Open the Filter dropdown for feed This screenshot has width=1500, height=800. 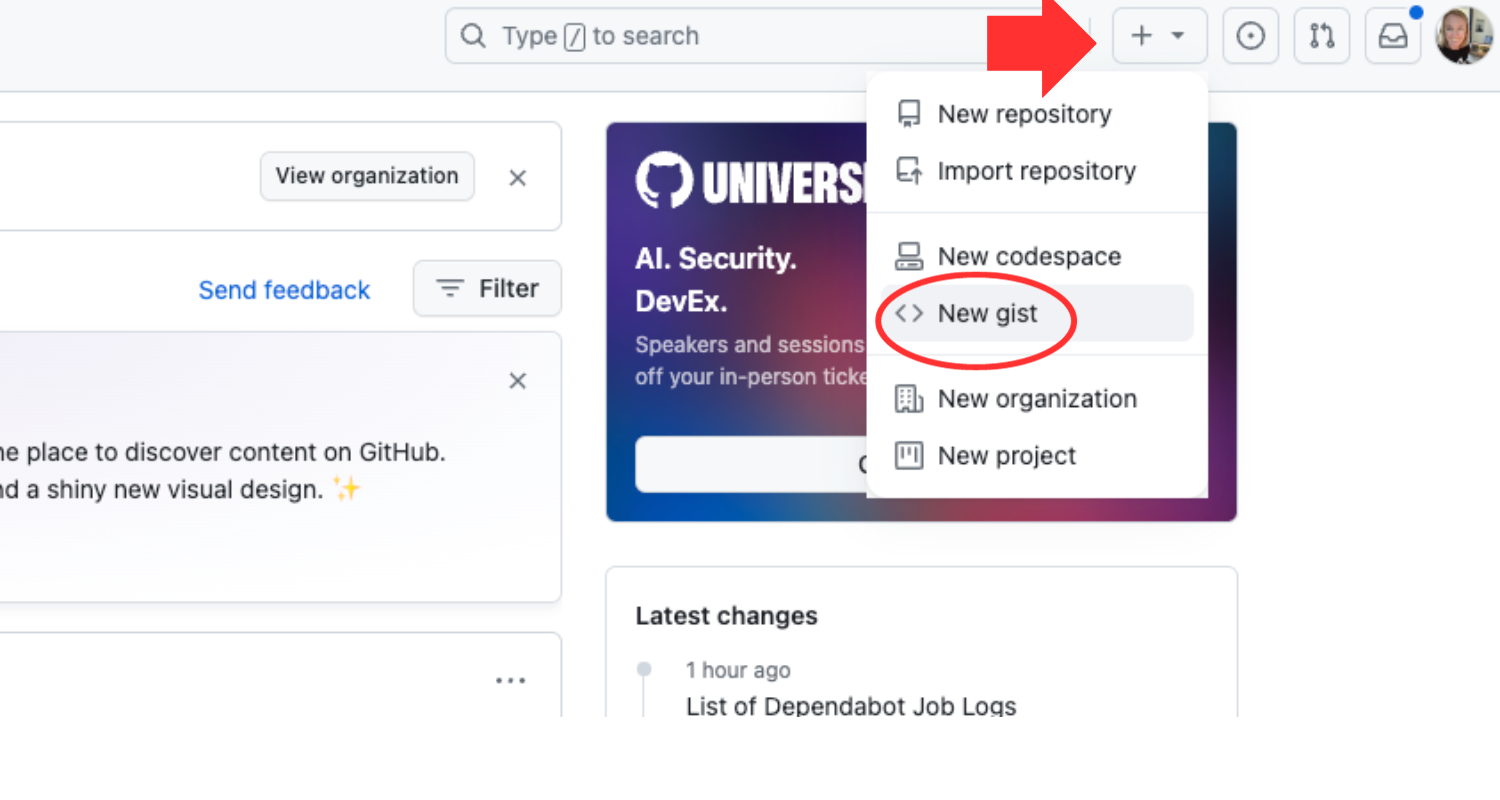point(487,289)
